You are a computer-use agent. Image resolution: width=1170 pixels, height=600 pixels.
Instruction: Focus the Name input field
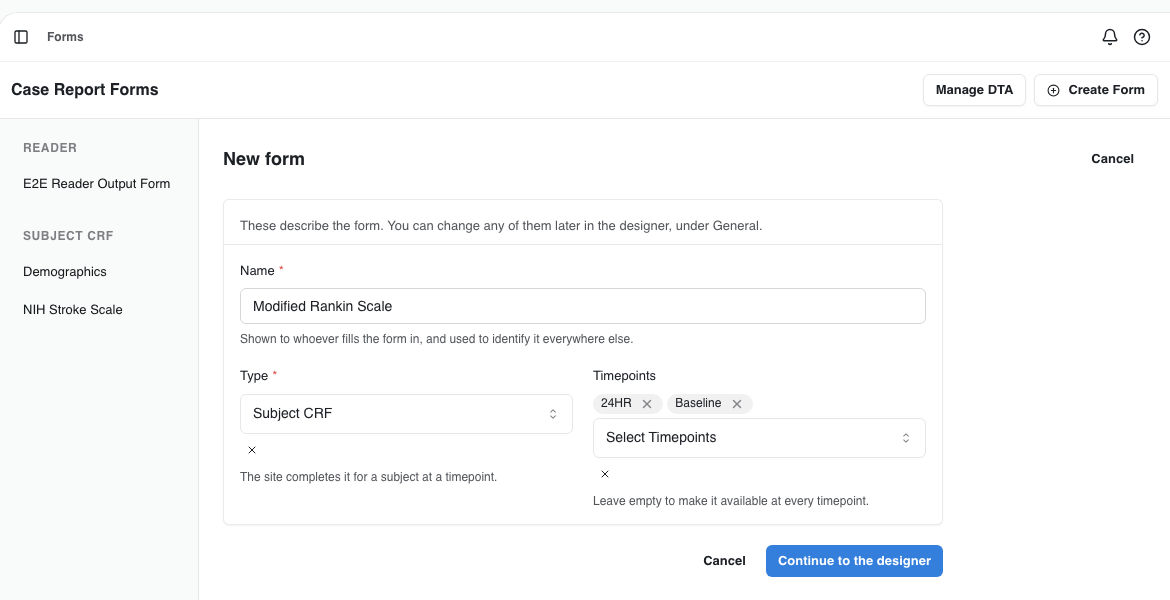coord(583,306)
